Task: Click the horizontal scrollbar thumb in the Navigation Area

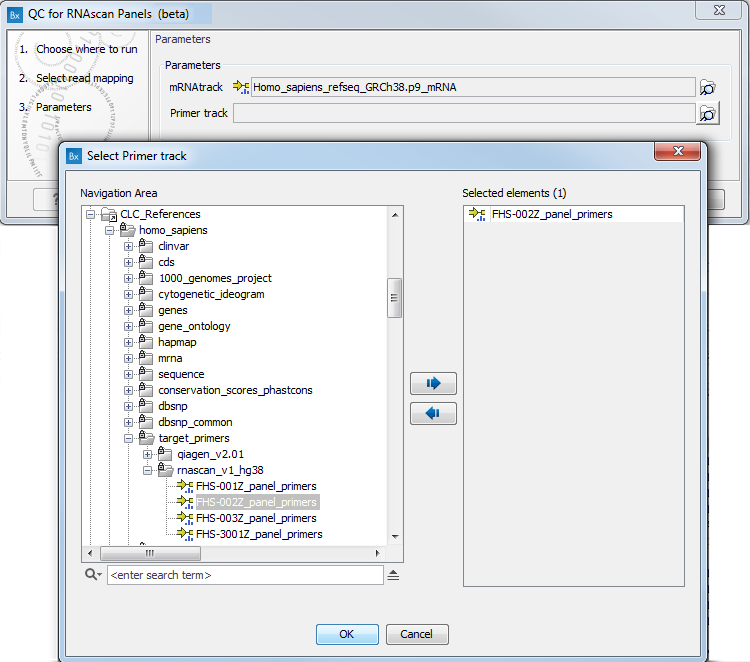Action: tap(150, 553)
